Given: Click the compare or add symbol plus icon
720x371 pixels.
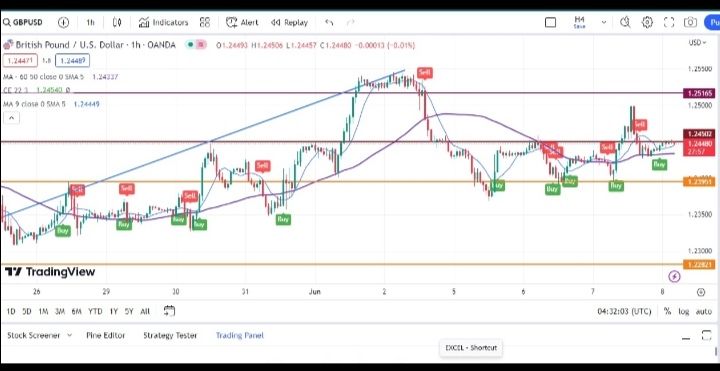Looking at the screenshot, I should click(x=63, y=22).
